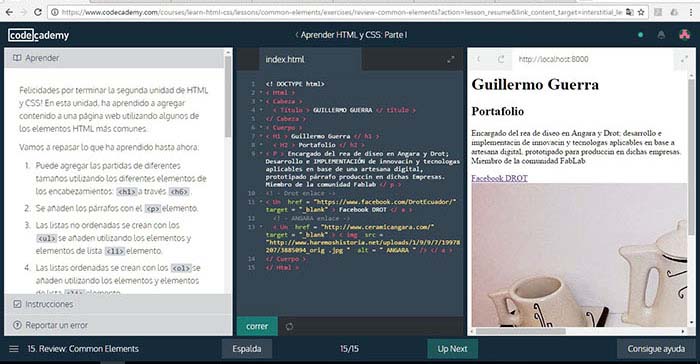The height and width of the screenshot is (364, 700).
Task: Click the h6 code tag in instructions
Action: (x=179, y=192)
